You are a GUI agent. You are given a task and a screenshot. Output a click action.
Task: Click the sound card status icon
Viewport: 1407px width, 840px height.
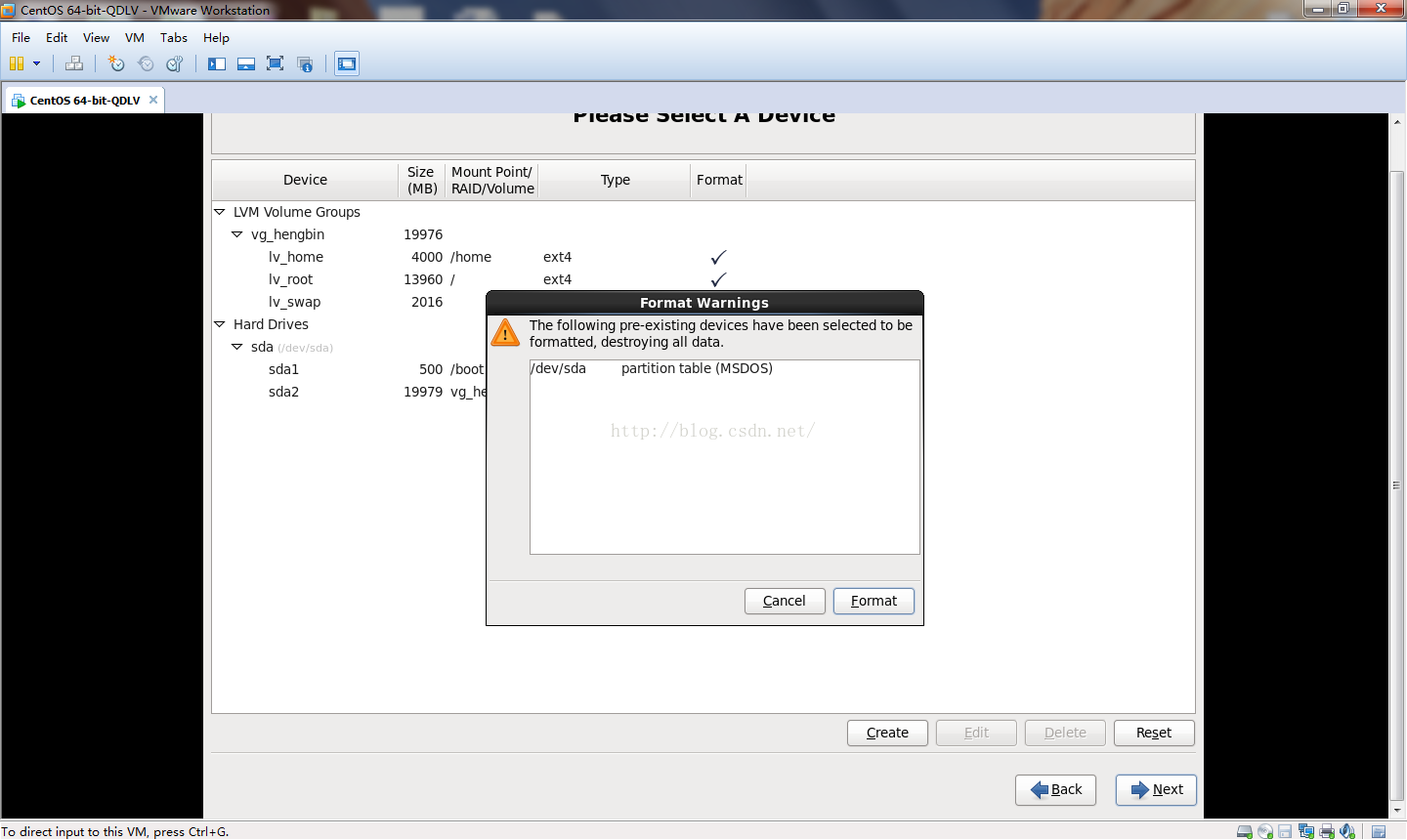pyautogui.click(x=1347, y=831)
